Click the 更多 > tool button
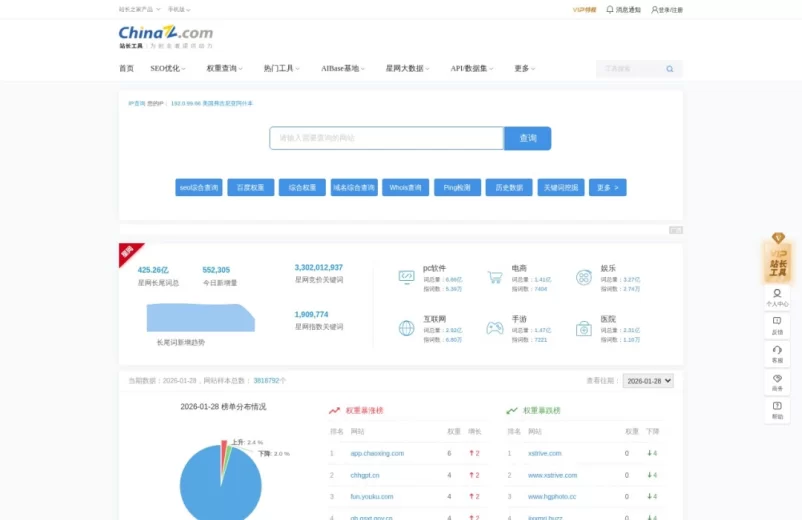Screen dimensions: 802x520 click(x=608, y=188)
